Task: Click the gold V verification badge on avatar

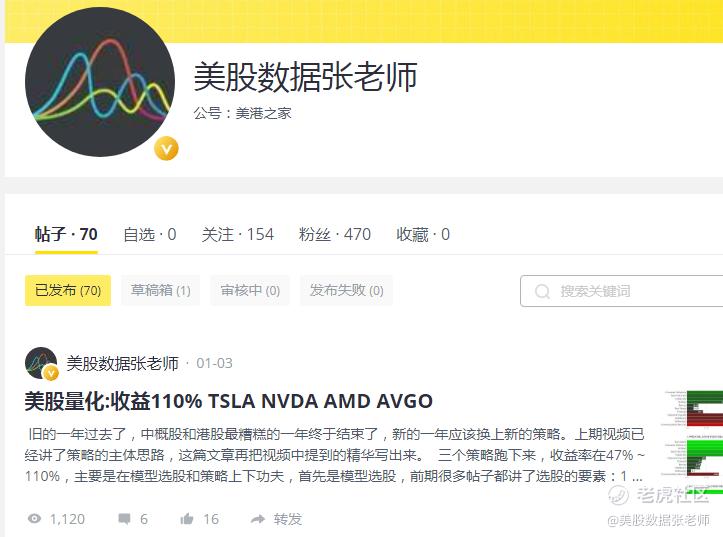Action: tap(166, 149)
